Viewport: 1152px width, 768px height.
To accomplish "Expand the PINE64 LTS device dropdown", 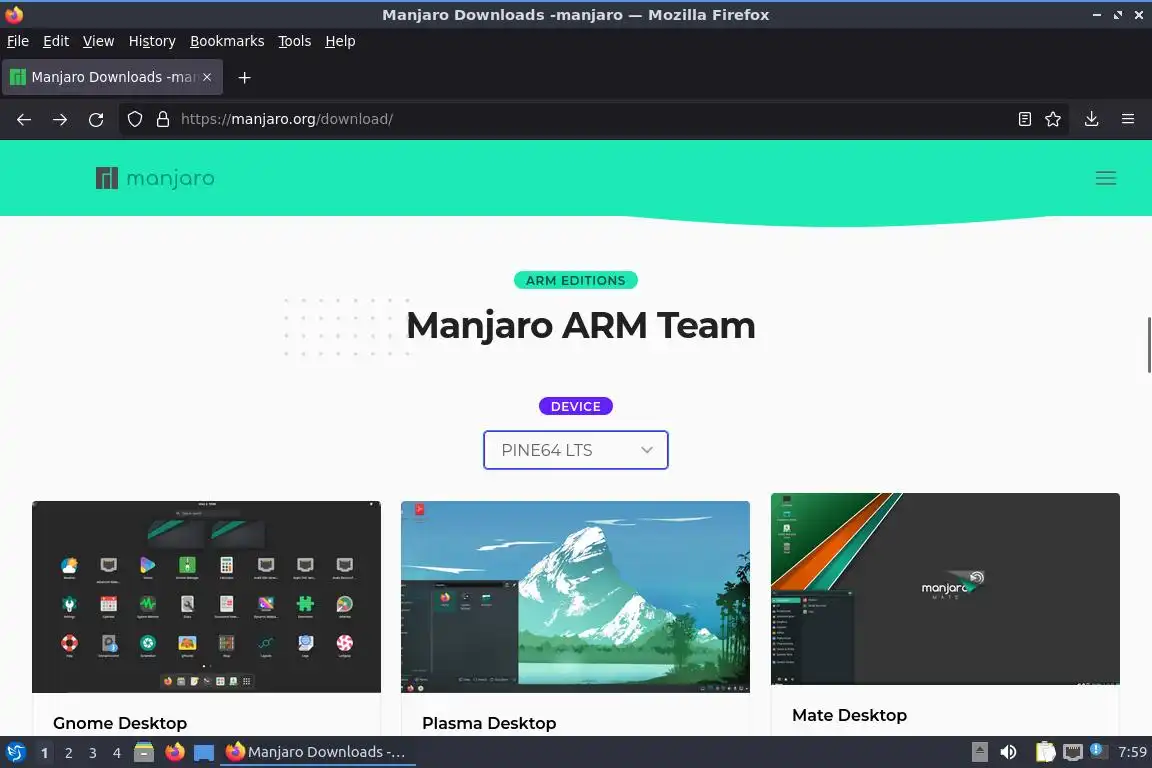I will coord(576,450).
